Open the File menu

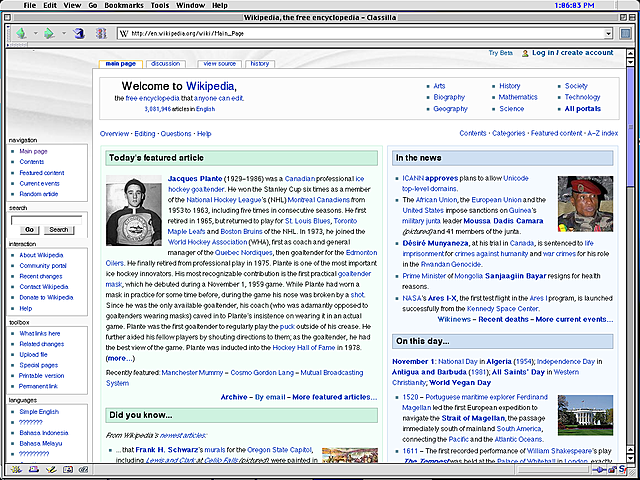tap(30, 5)
